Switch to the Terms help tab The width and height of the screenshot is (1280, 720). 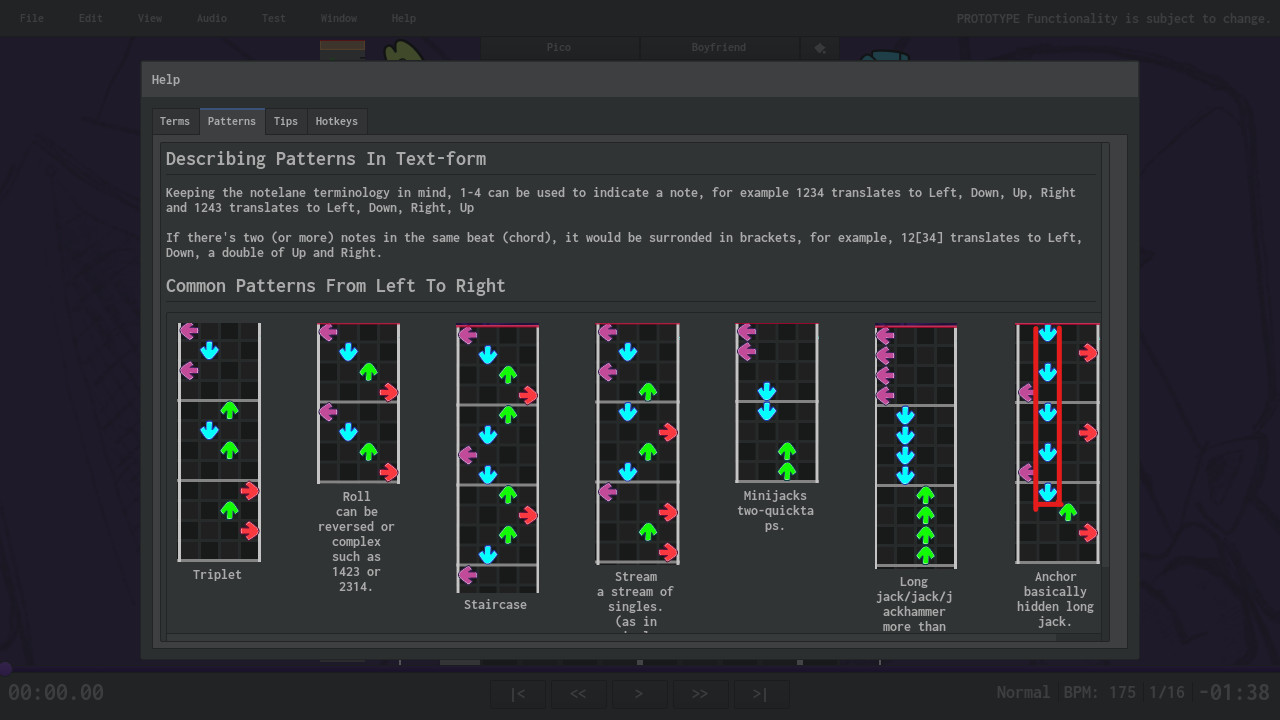(175, 121)
